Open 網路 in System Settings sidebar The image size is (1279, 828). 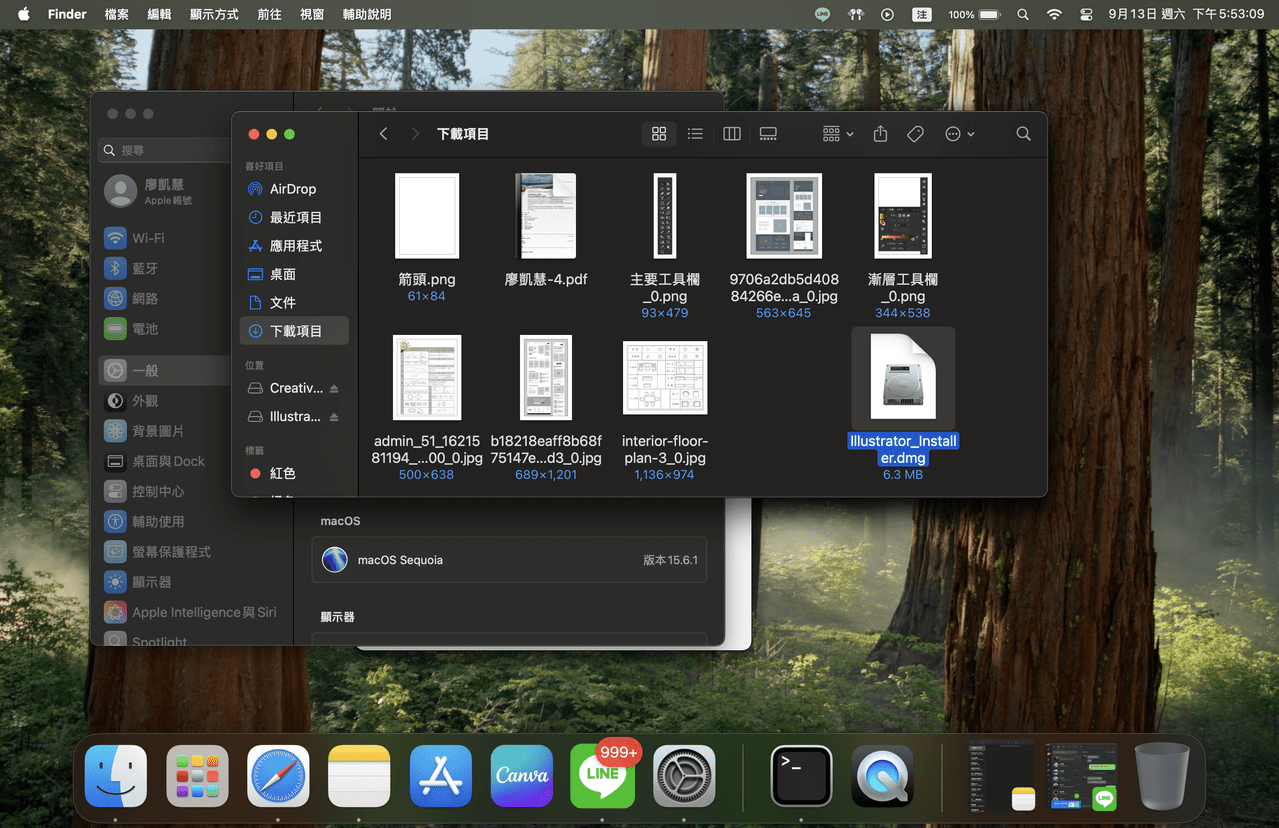166,298
